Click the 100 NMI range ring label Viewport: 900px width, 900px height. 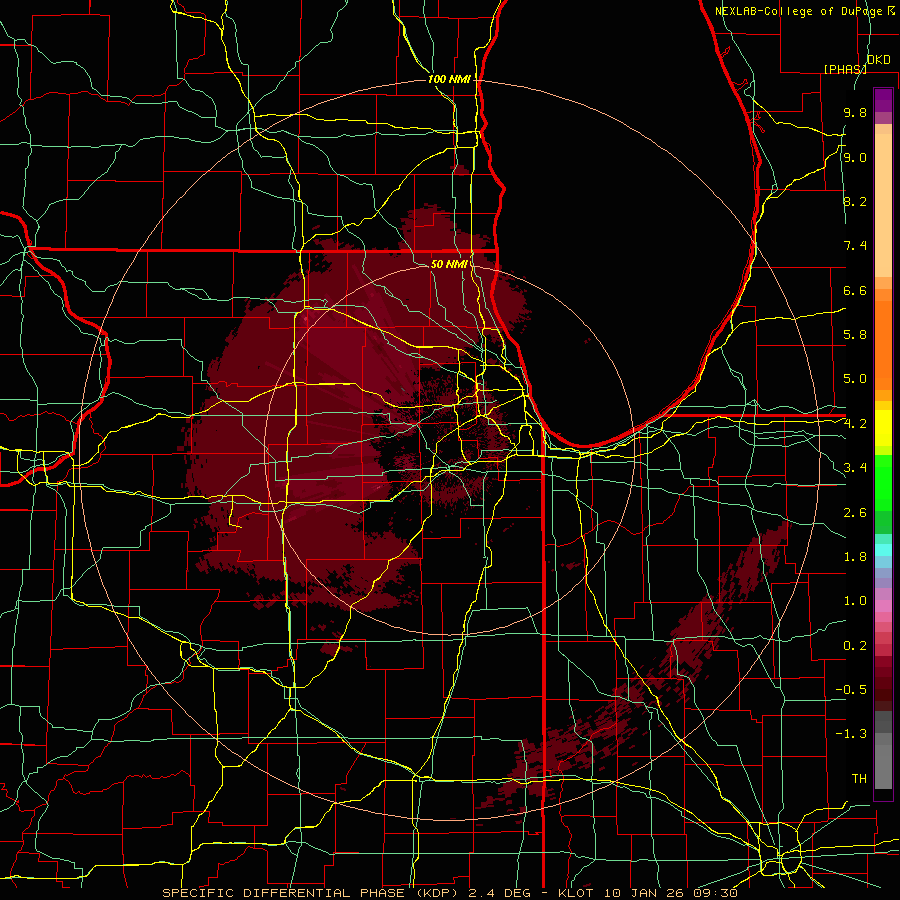449,79
